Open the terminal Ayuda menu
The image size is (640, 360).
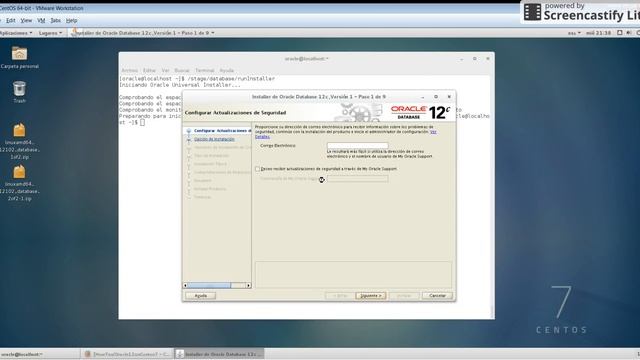pos(227,70)
